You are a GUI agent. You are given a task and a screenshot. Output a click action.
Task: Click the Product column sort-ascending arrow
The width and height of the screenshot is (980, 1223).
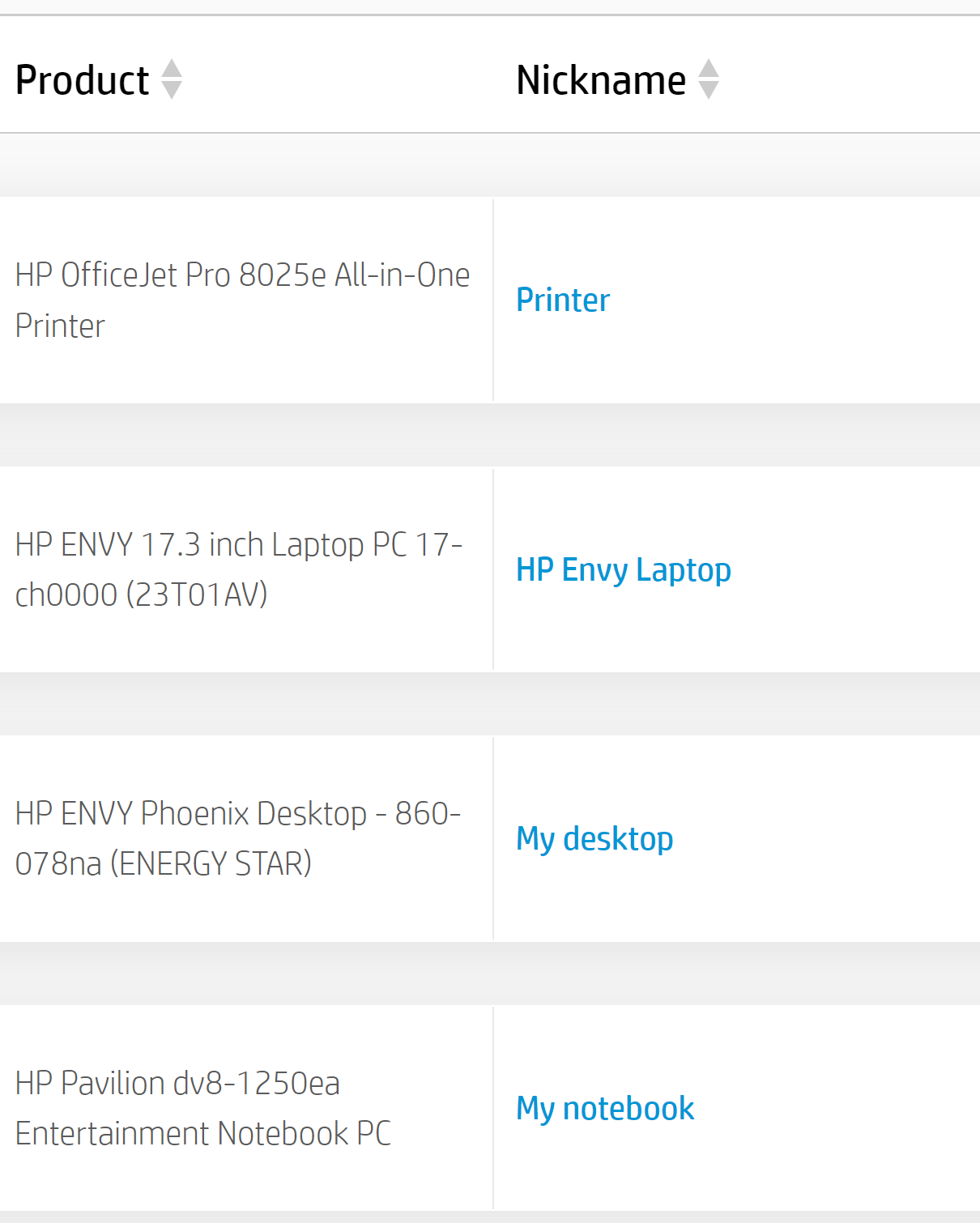coord(172,68)
